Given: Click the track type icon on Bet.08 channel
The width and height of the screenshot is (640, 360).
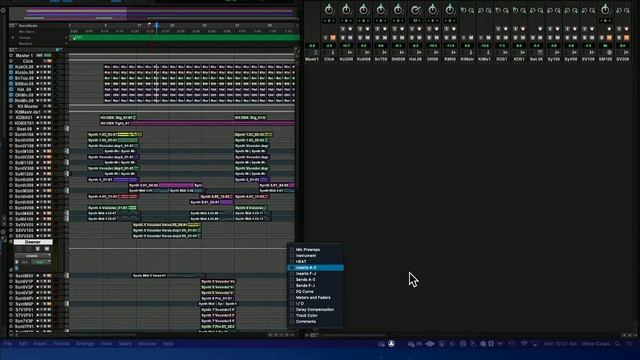Looking at the screenshot, I should click(540, 53).
